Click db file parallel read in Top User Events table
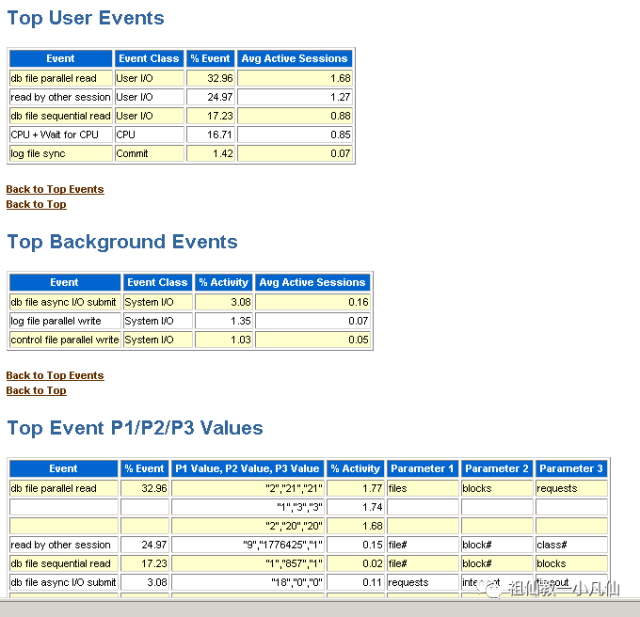Viewport: 640px width, 617px height. click(x=61, y=78)
